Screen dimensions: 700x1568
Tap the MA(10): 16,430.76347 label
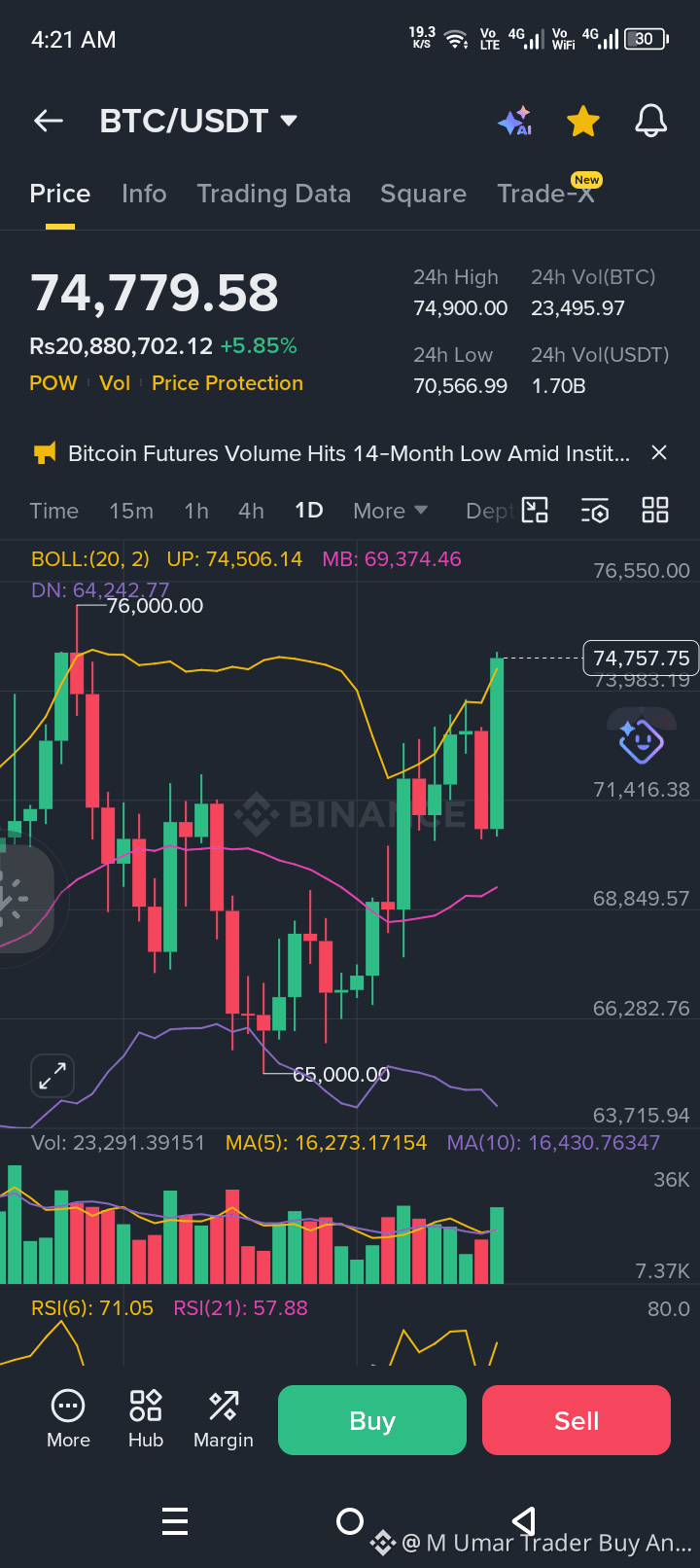553,1143
